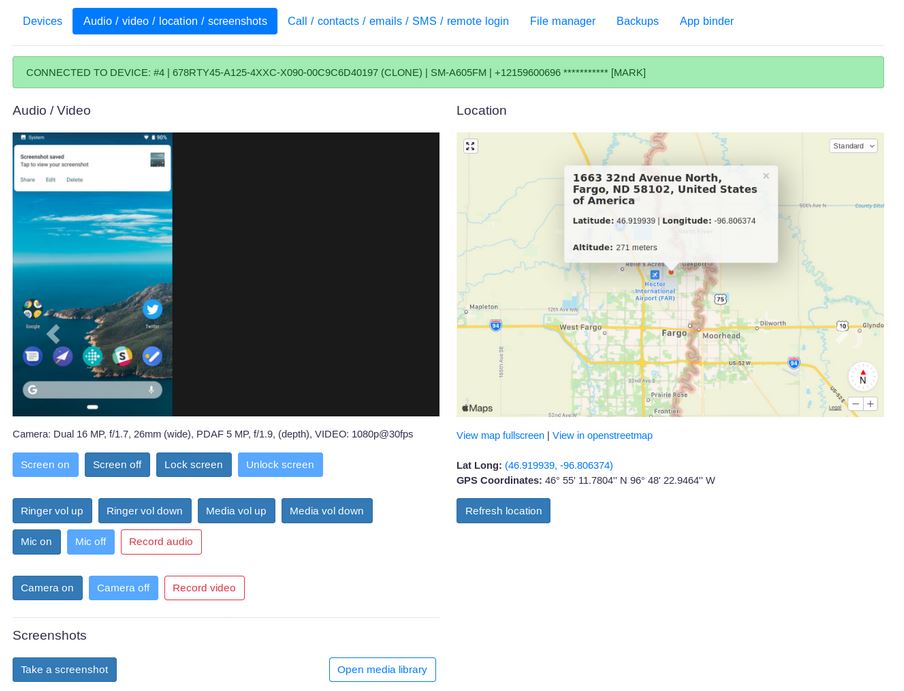Image resolution: width=904 pixels, height=691 pixels.
Task: Tap the blue pen Tasks icon on phone
Action: (152, 356)
